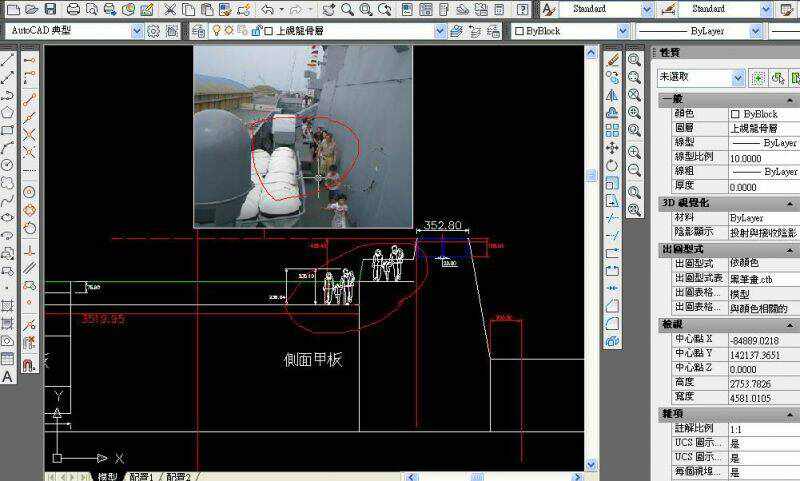
Task: Toggle layer on/off lightbulb icon
Action: tap(216, 31)
